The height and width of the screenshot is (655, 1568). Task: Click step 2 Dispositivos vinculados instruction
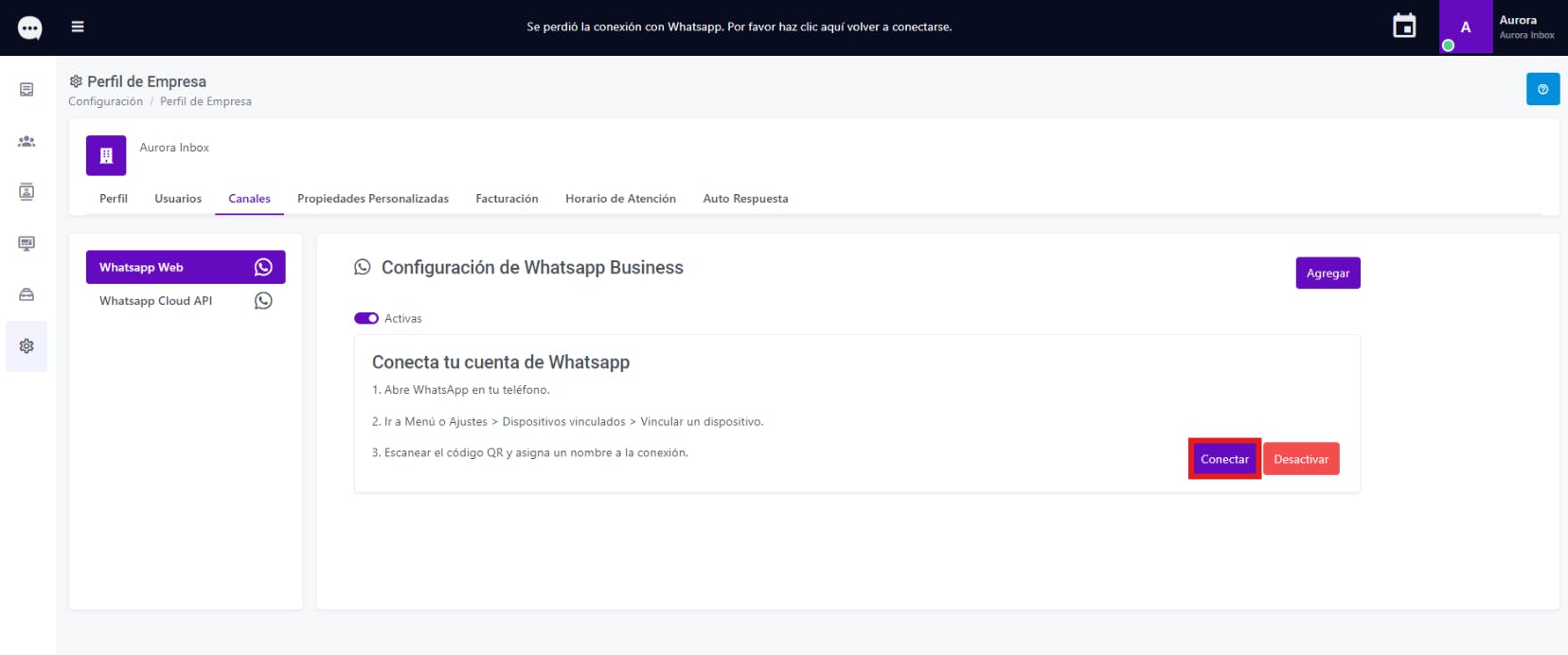568,422
